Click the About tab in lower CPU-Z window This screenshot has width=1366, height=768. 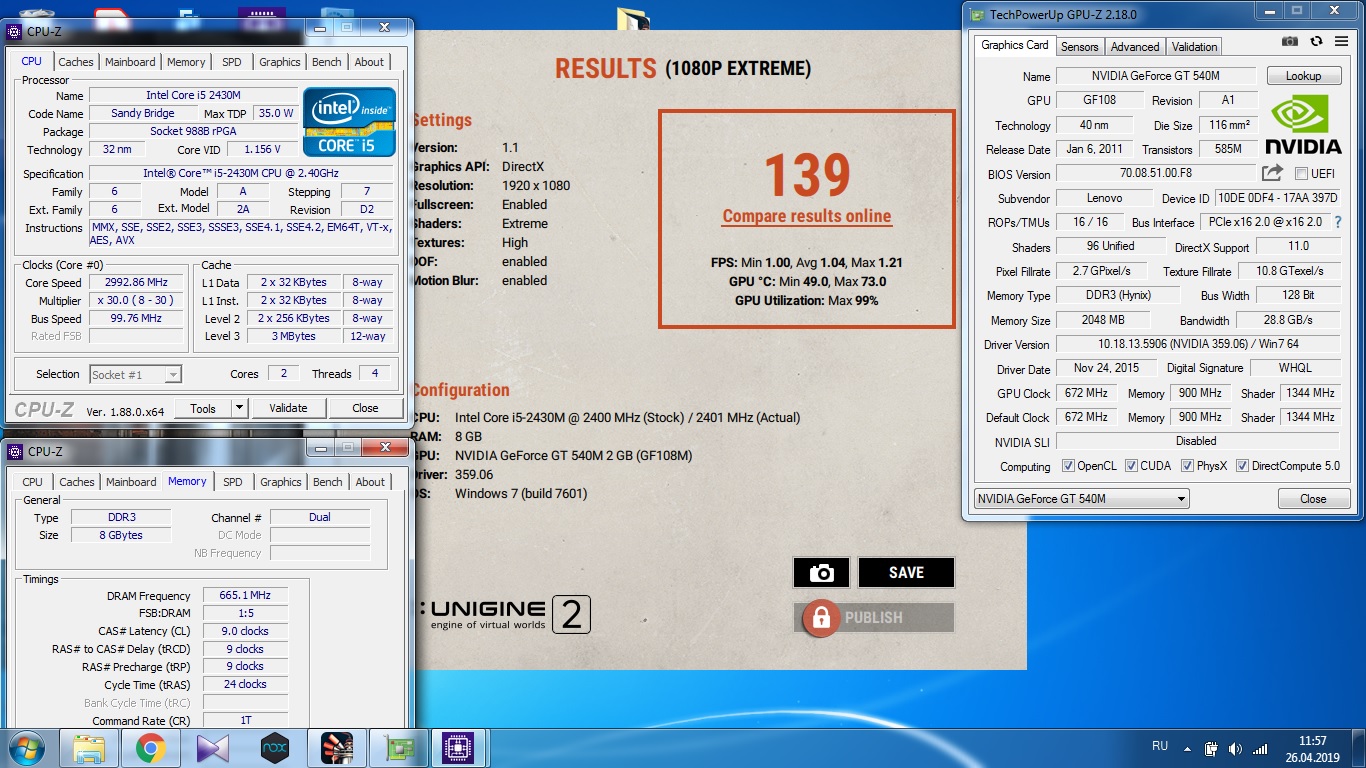click(x=370, y=482)
